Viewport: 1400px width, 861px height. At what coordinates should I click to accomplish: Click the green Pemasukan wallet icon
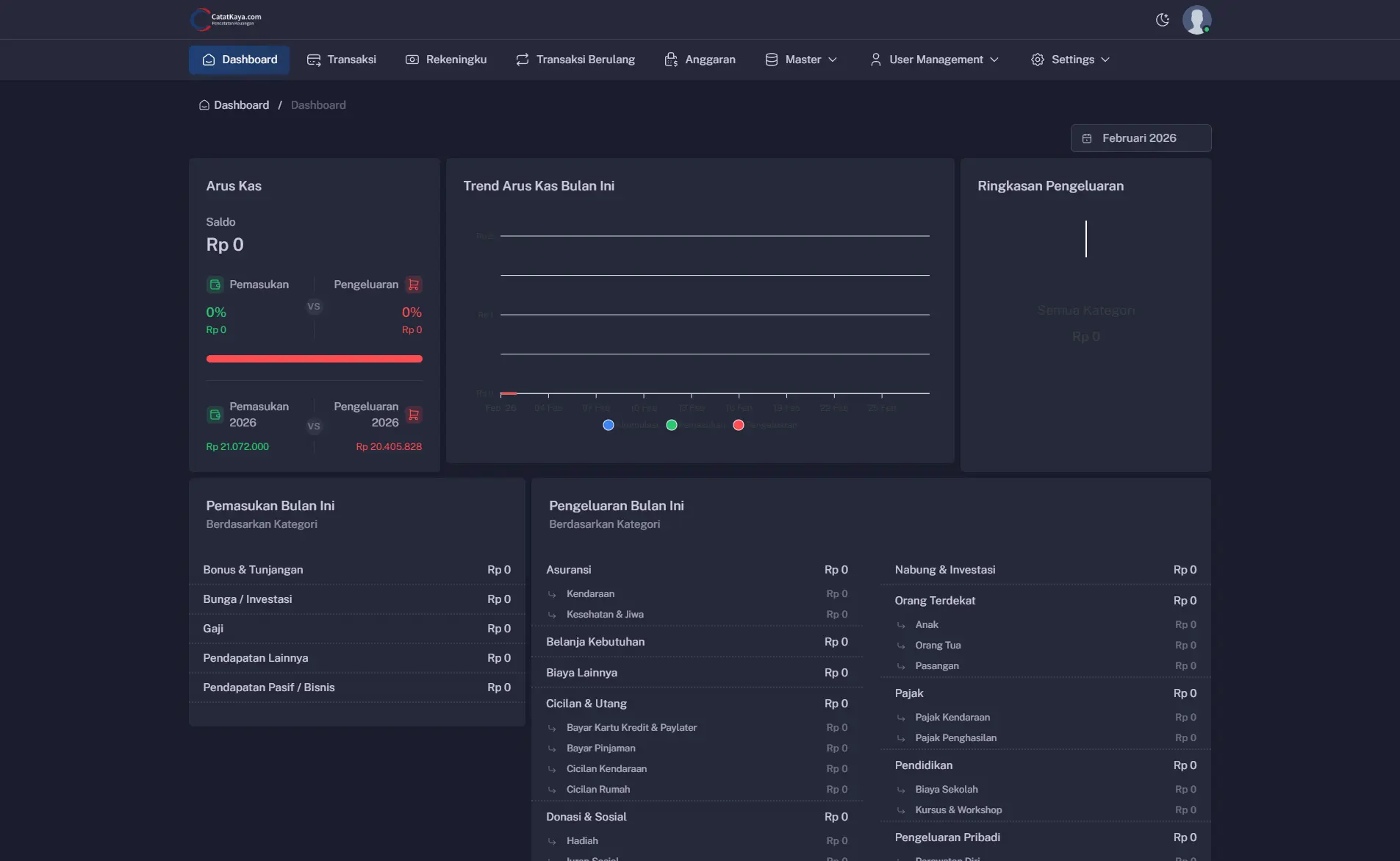pyautogui.click(x=215, y=285)
